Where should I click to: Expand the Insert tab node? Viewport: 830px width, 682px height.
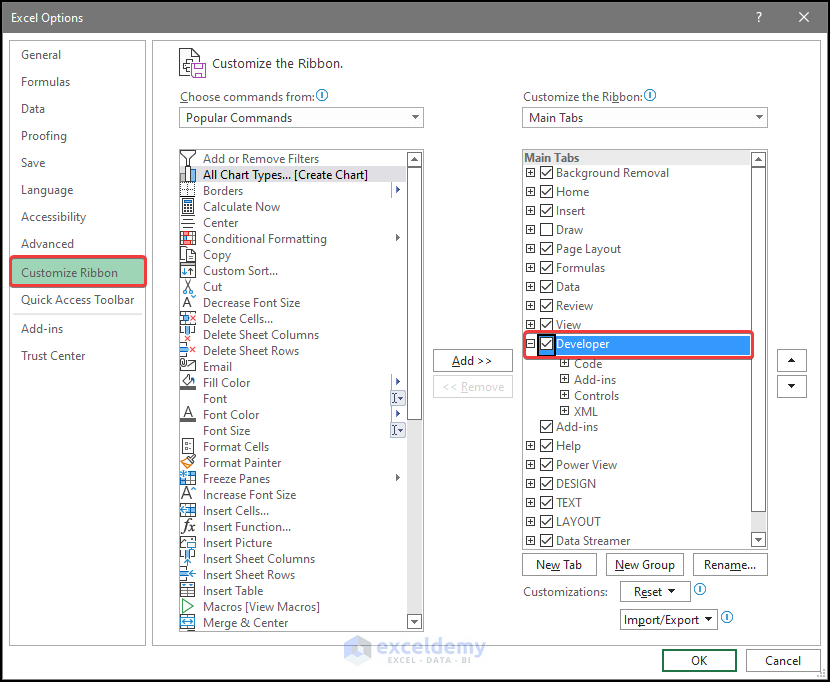coord(530,211)
